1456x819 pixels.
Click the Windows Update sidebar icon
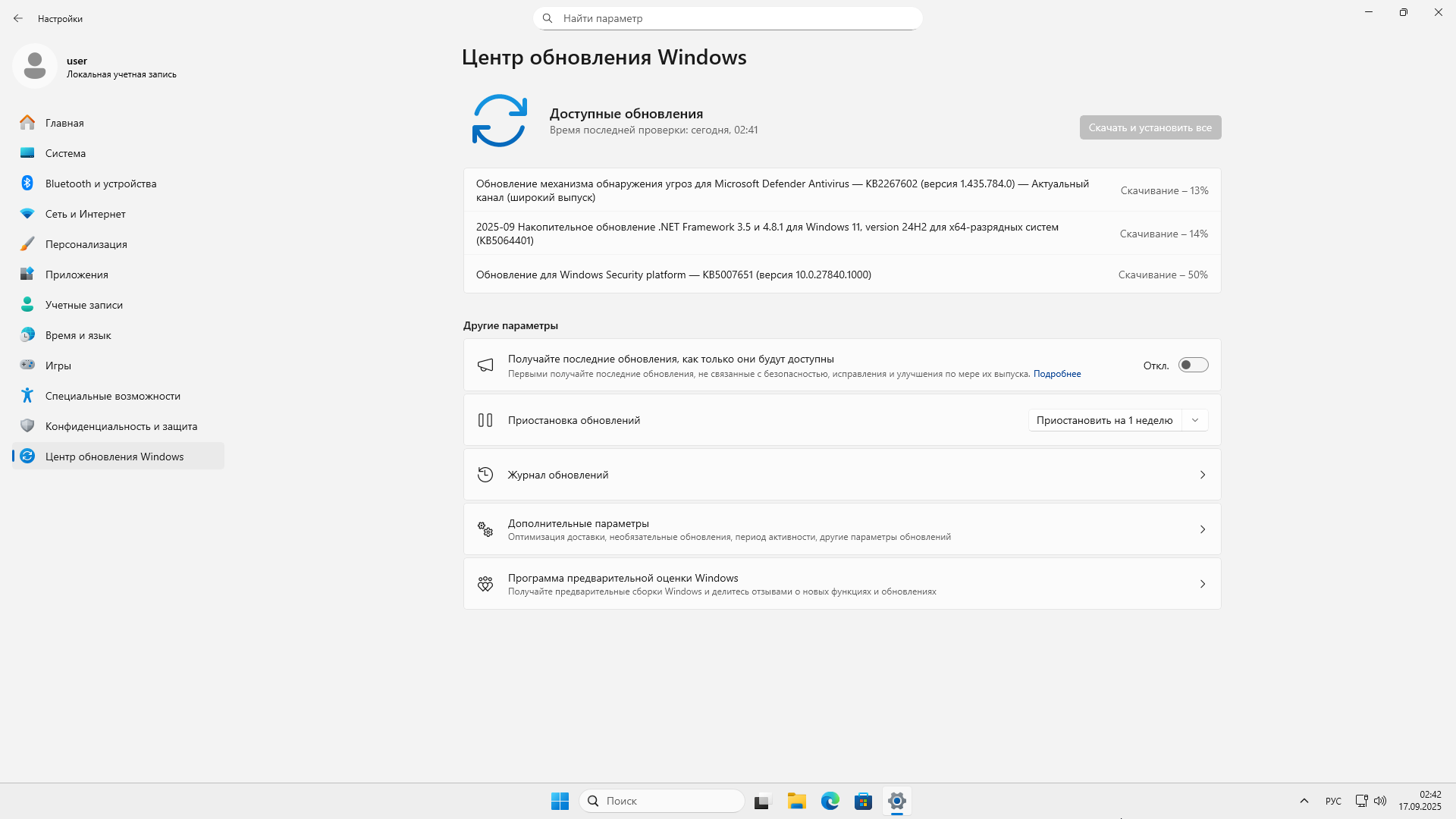[27, 456]
